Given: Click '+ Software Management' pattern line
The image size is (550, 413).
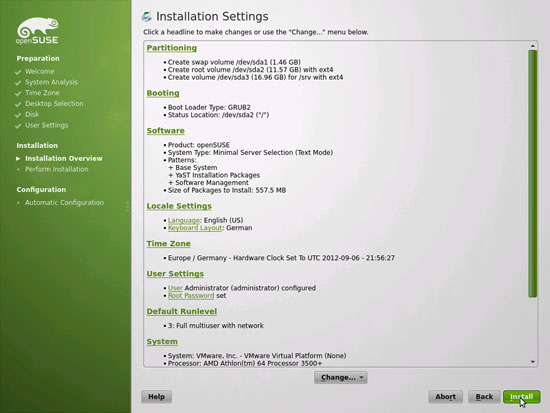Looking at the screenshot, I should pos(208,183).
